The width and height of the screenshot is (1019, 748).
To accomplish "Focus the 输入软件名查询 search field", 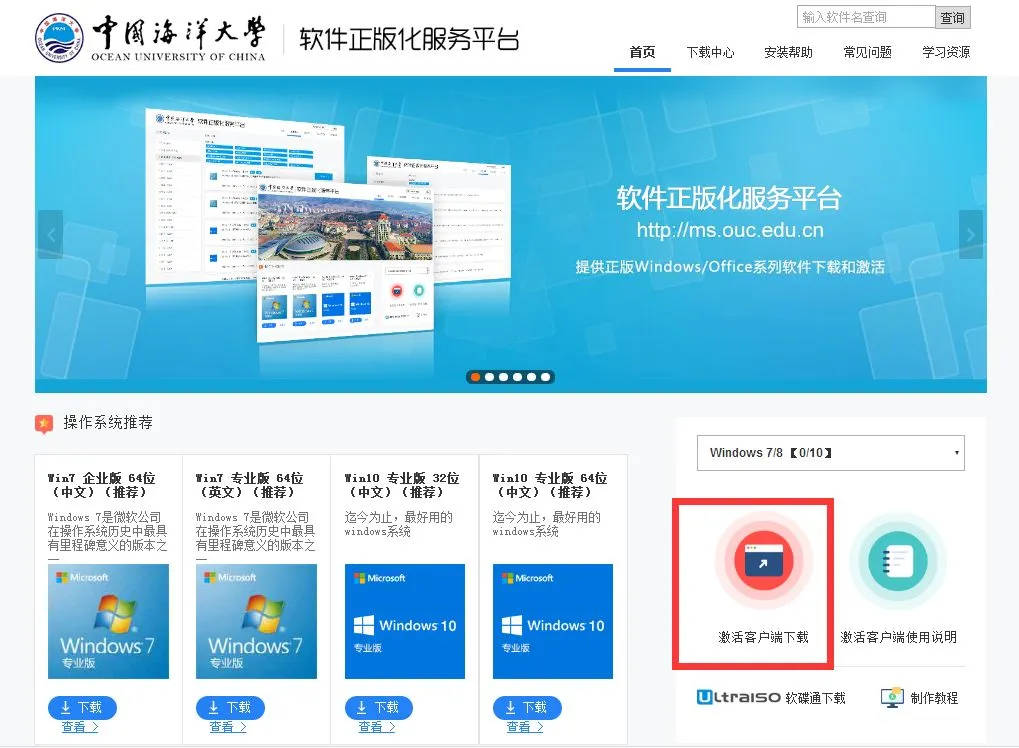I will coord(866,17).
